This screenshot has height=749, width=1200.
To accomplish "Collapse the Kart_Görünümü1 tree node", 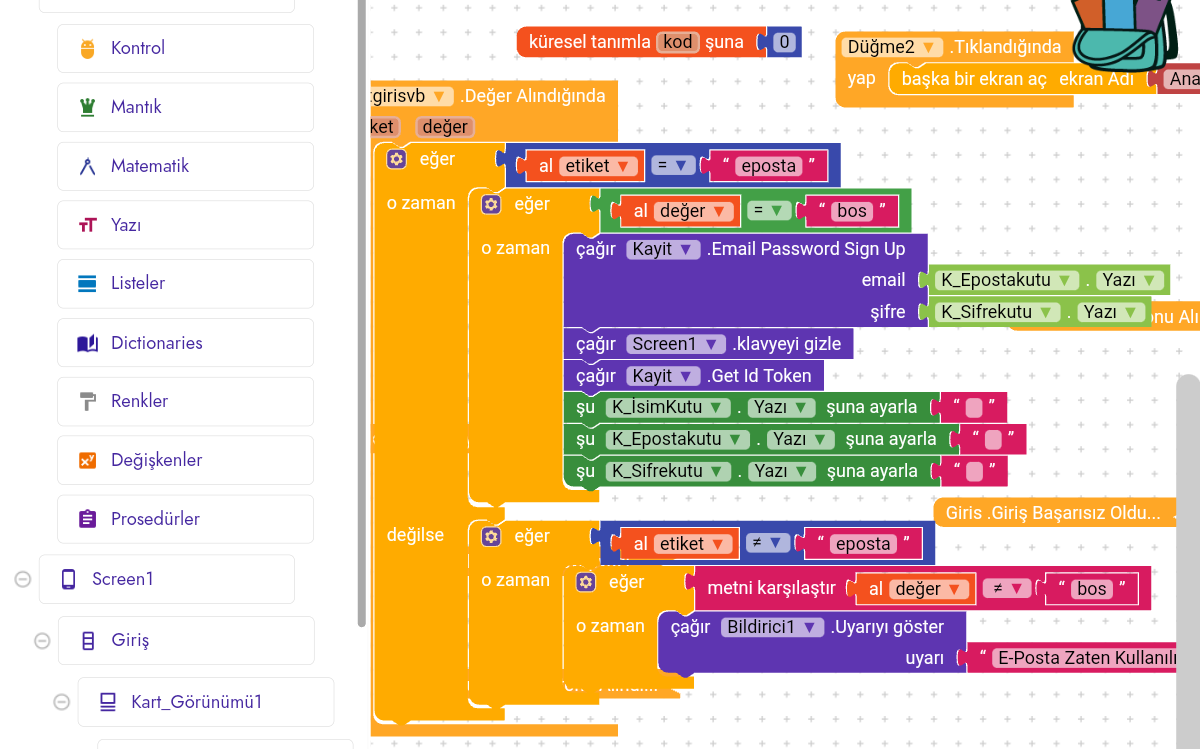I will [x=61, y=702].
